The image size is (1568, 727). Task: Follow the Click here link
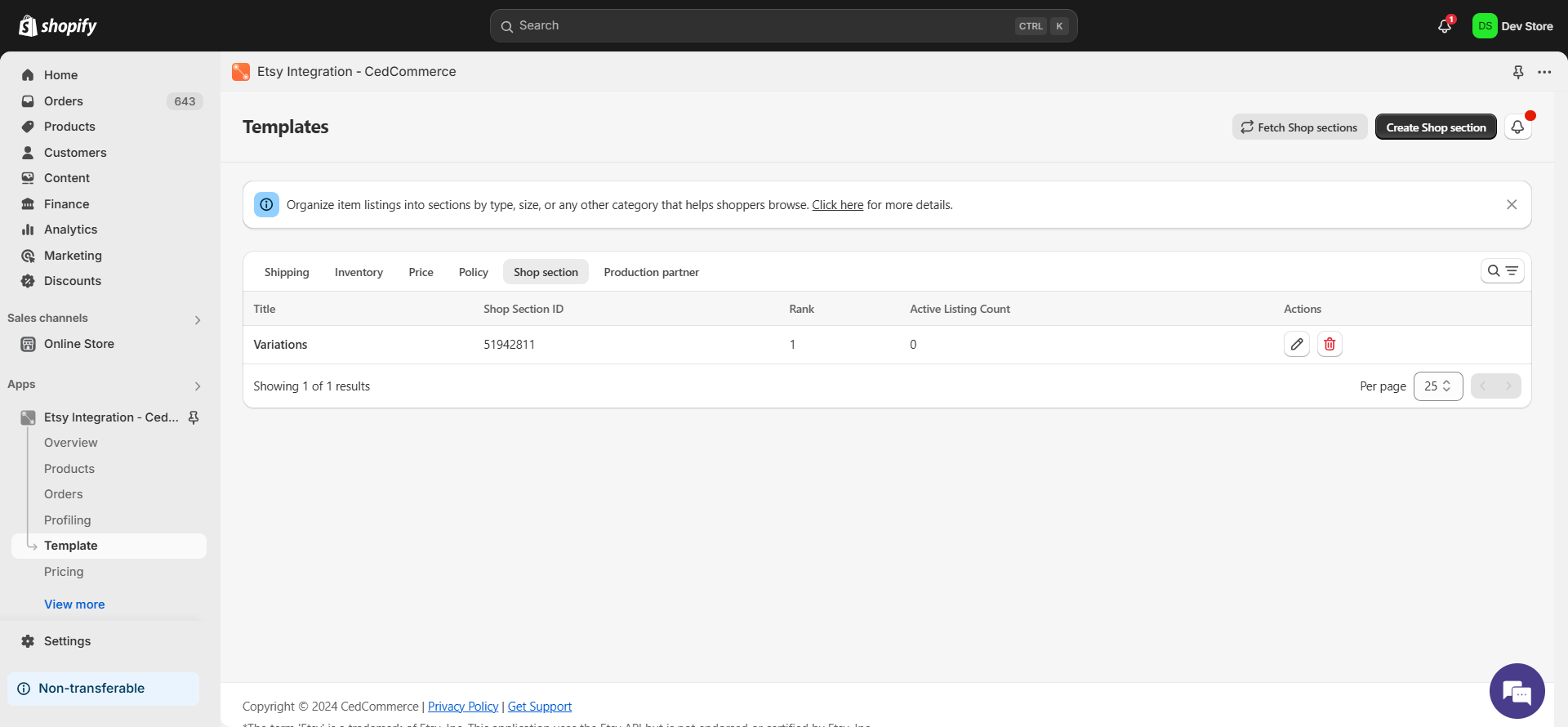837,205
